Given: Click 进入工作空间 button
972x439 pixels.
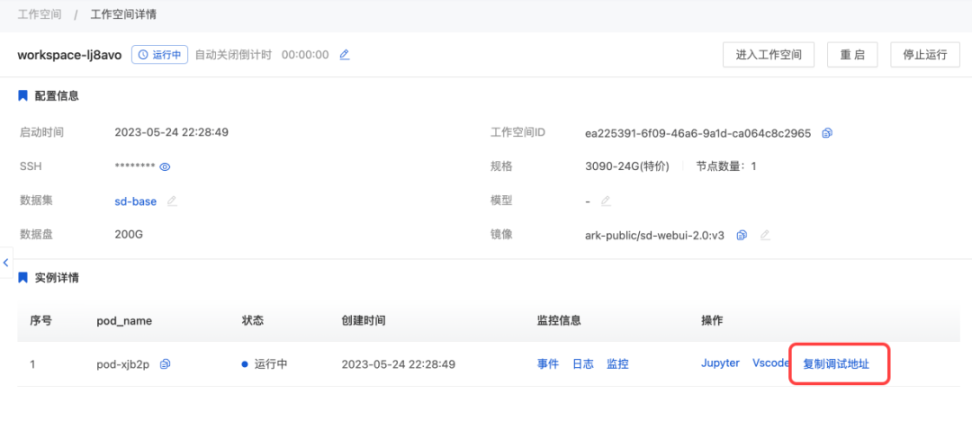Looking at the screenshot, I should click(768, 55).
